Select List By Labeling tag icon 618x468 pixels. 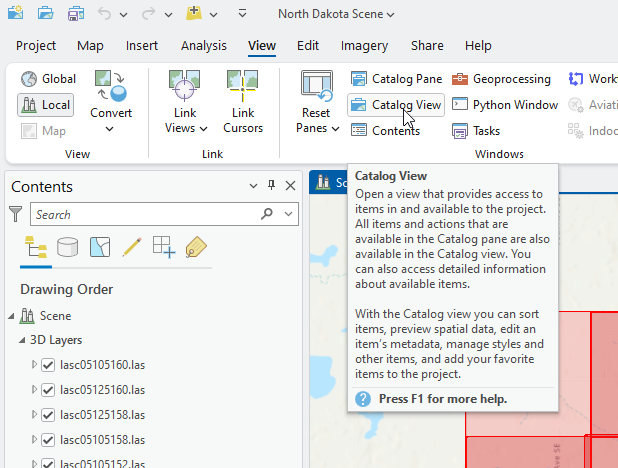point(196,247)
